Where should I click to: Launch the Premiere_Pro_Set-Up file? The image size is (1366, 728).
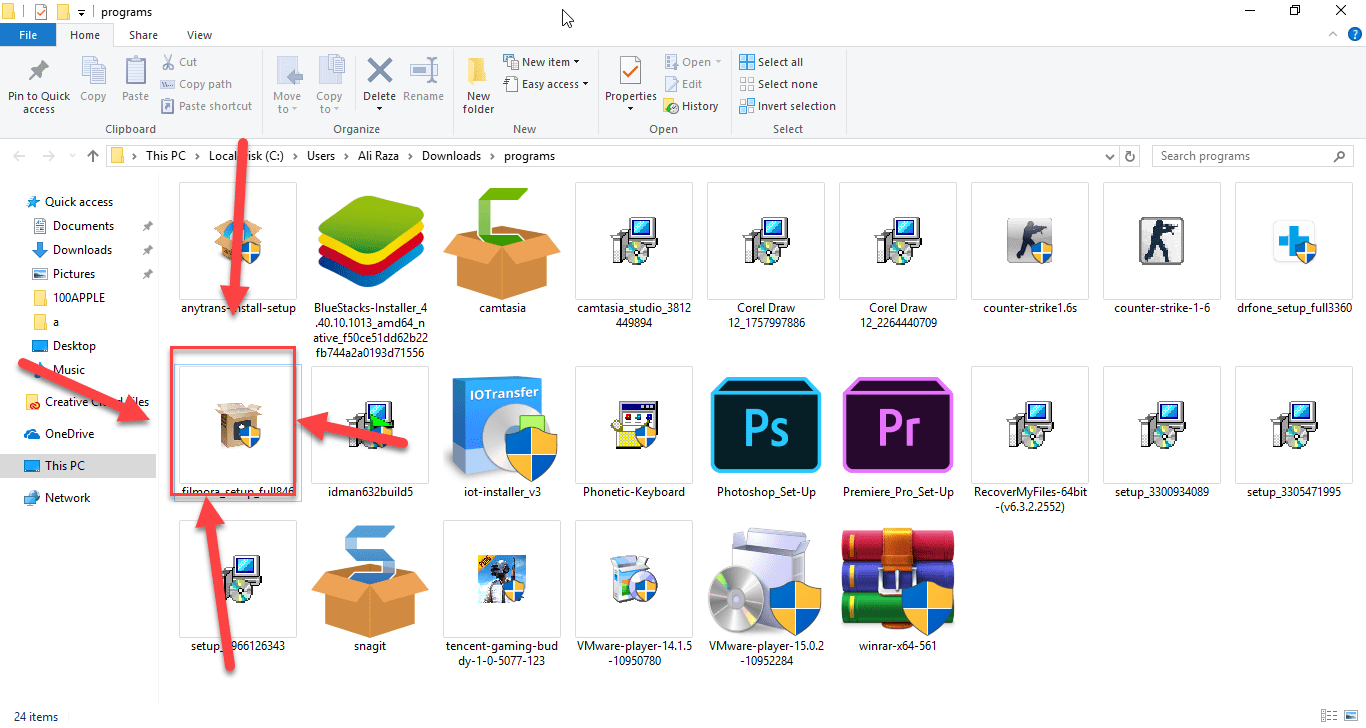(x=897, y=425)
